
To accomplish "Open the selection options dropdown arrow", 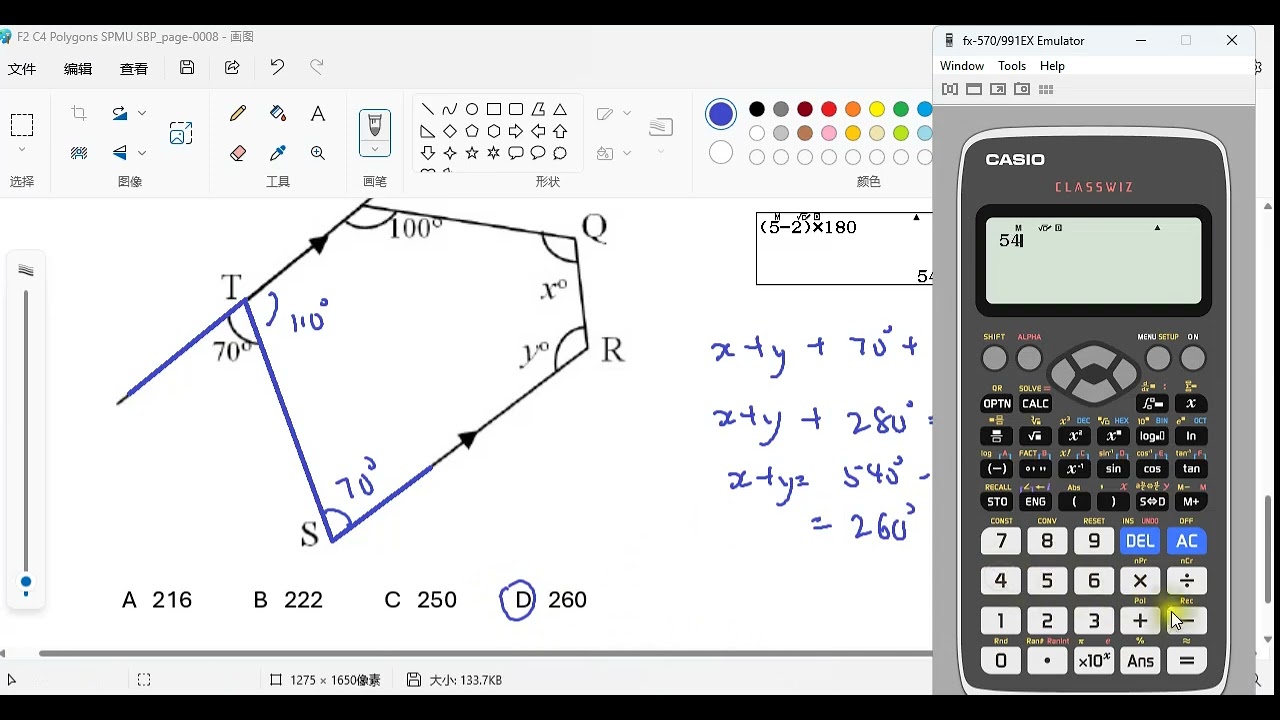I will 22,150.
